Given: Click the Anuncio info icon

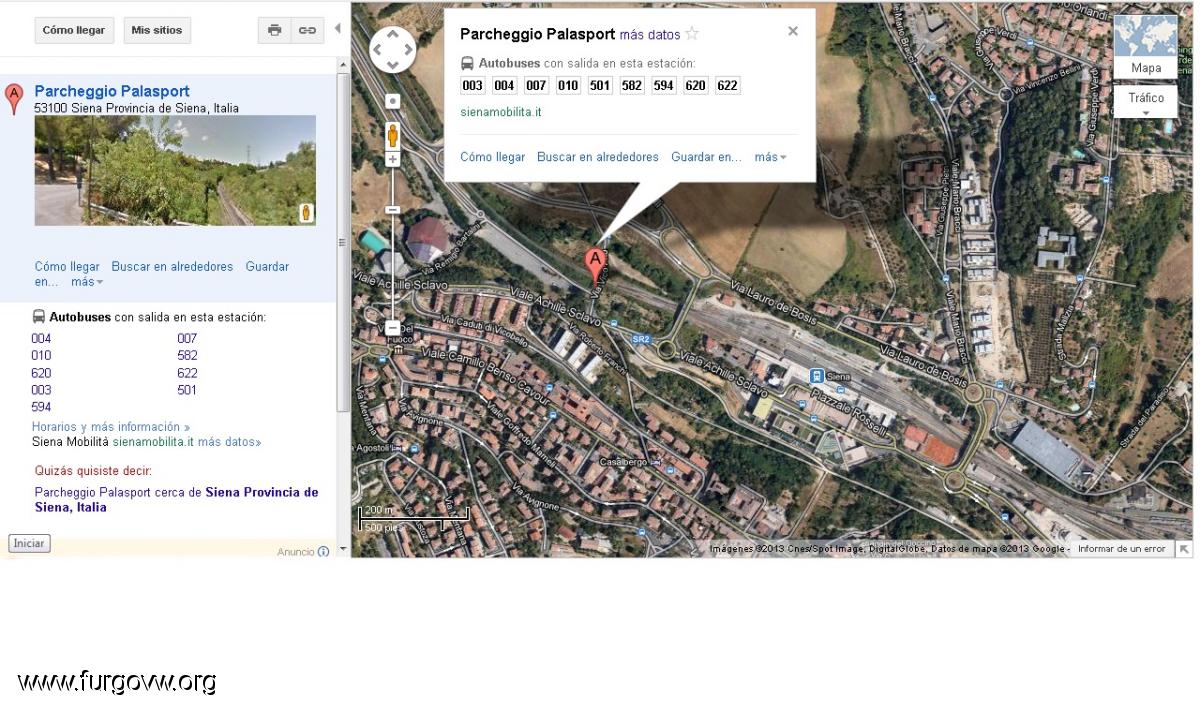Looking at the screenshot, I should 323,551.
